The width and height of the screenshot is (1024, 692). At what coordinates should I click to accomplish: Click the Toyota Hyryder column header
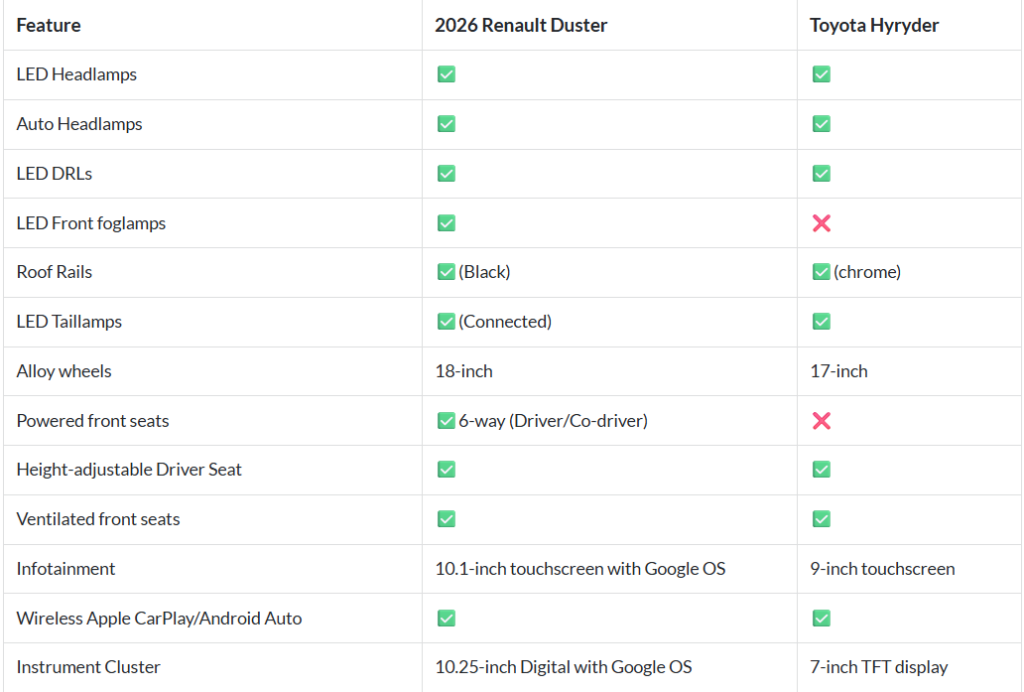click(x=874, y=25)
